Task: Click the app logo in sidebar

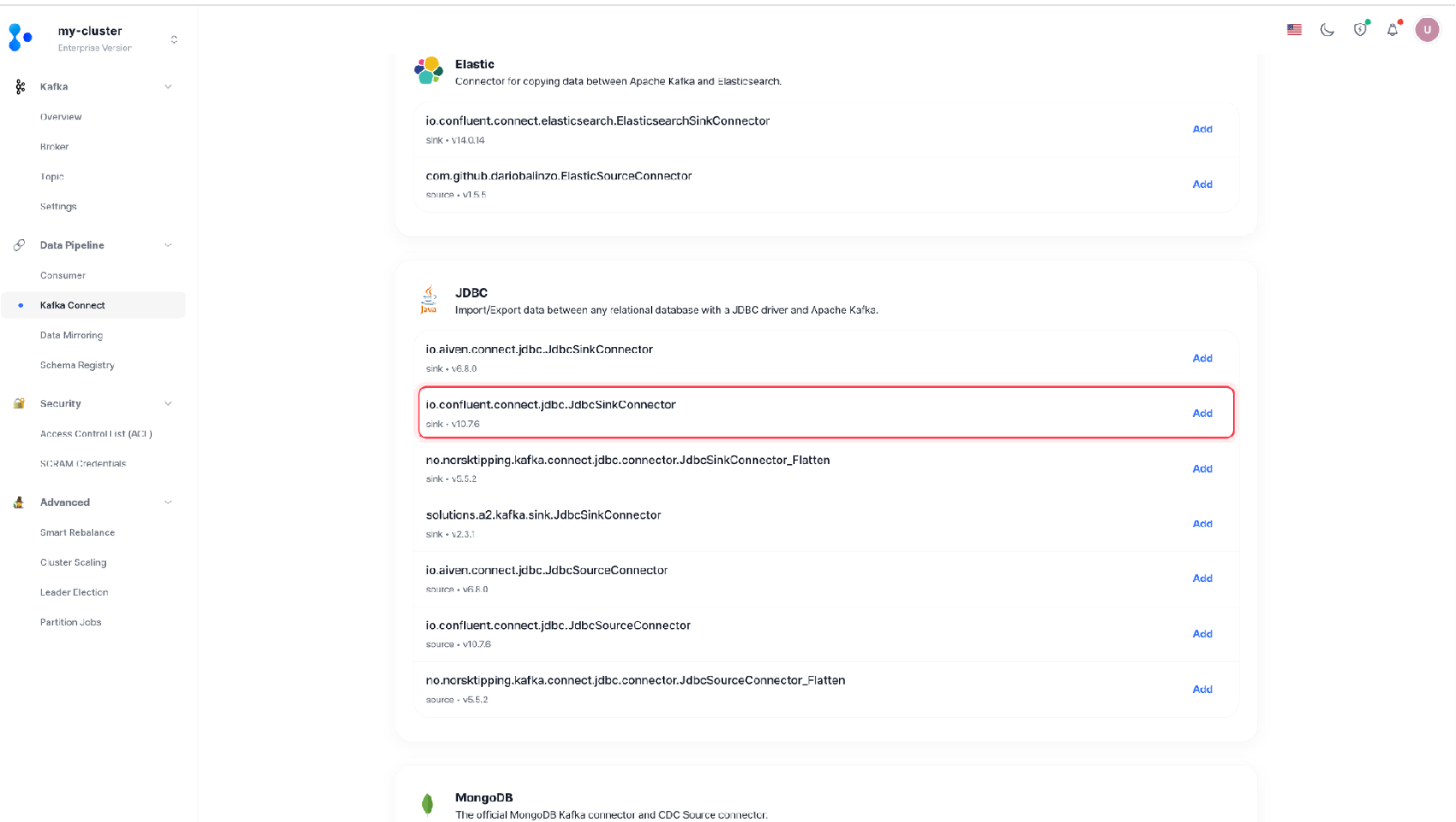Action: tap(21, 38)
